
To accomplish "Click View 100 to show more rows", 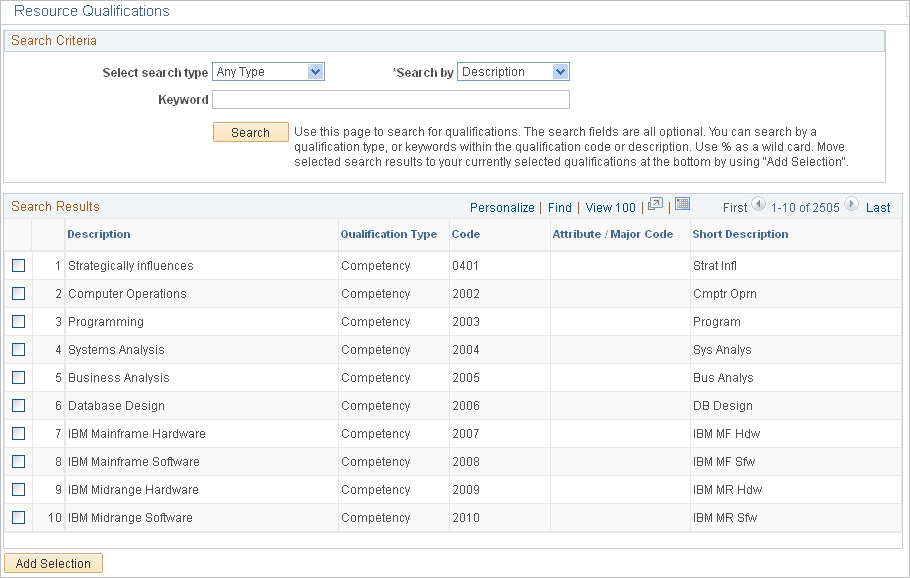I will click(x=610, y=207).
